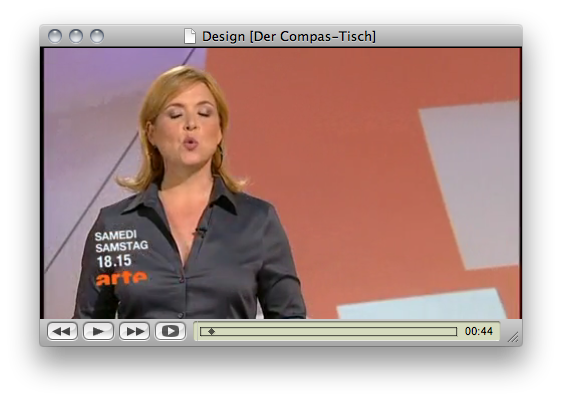Click the orange arte logo overlay
This screenshot has width=562, height=401.
121,278
